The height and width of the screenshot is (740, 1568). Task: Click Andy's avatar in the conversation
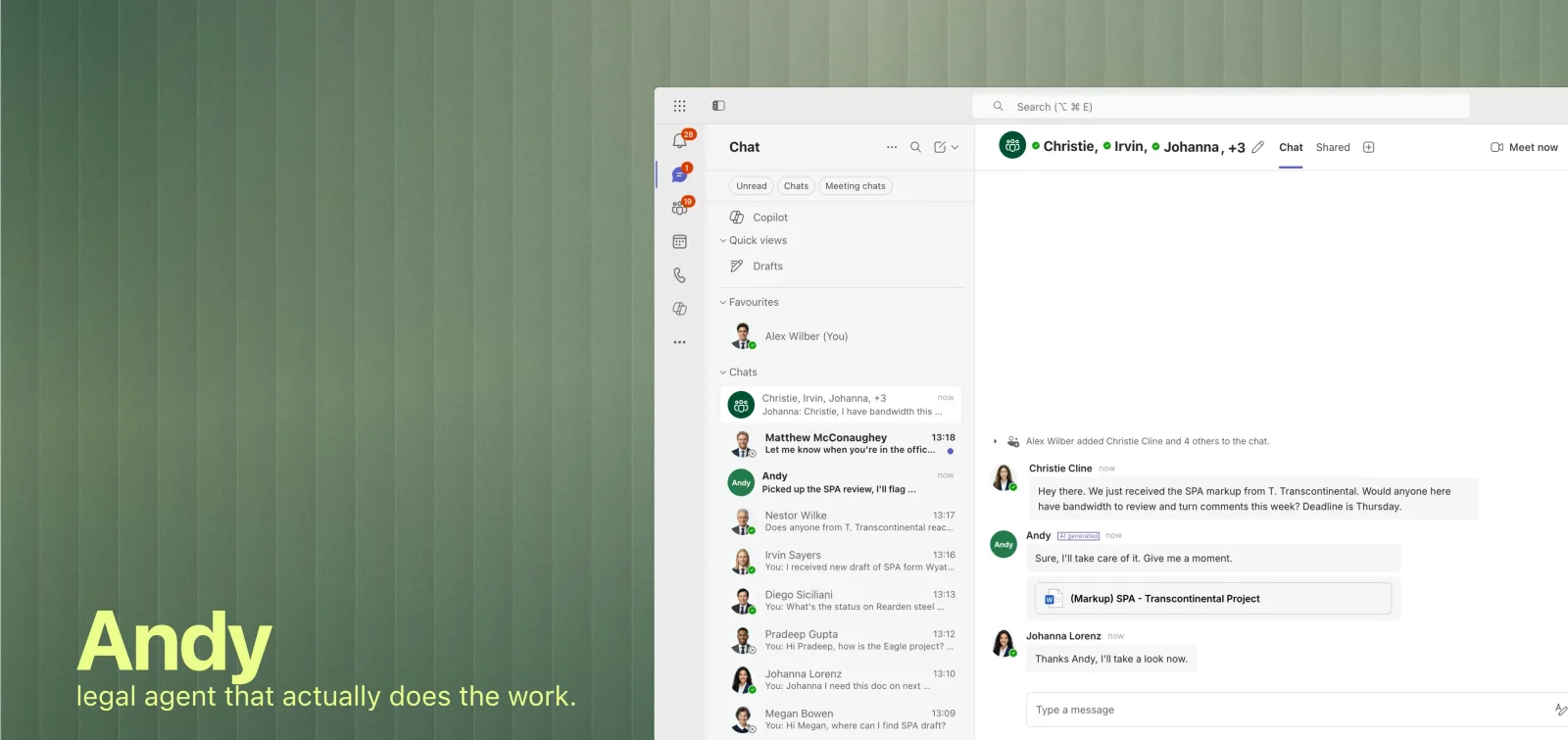click(1004, 545)
